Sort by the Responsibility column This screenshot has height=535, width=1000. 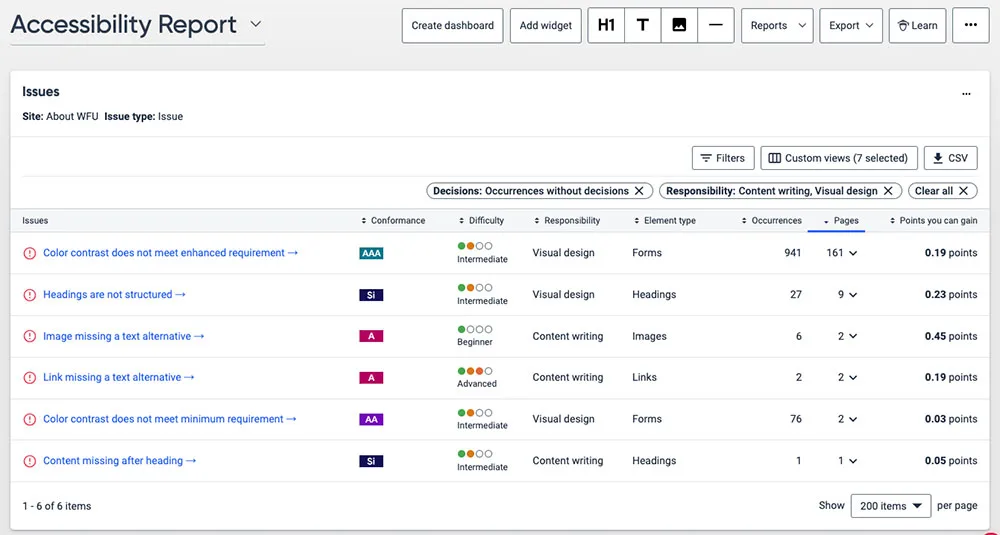[x=567, y=221]
